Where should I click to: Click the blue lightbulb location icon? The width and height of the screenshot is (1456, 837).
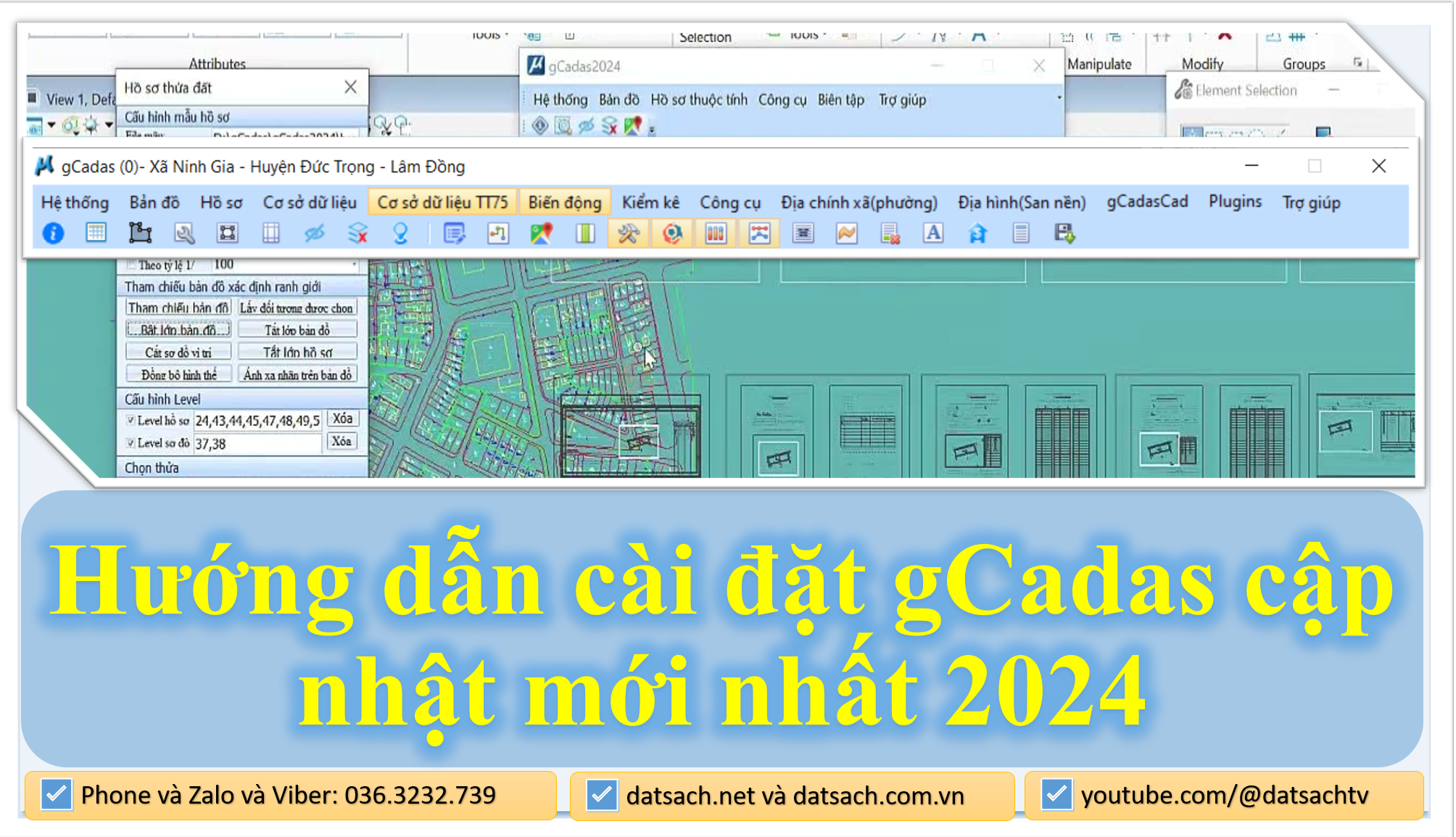[x=400, y=234]
